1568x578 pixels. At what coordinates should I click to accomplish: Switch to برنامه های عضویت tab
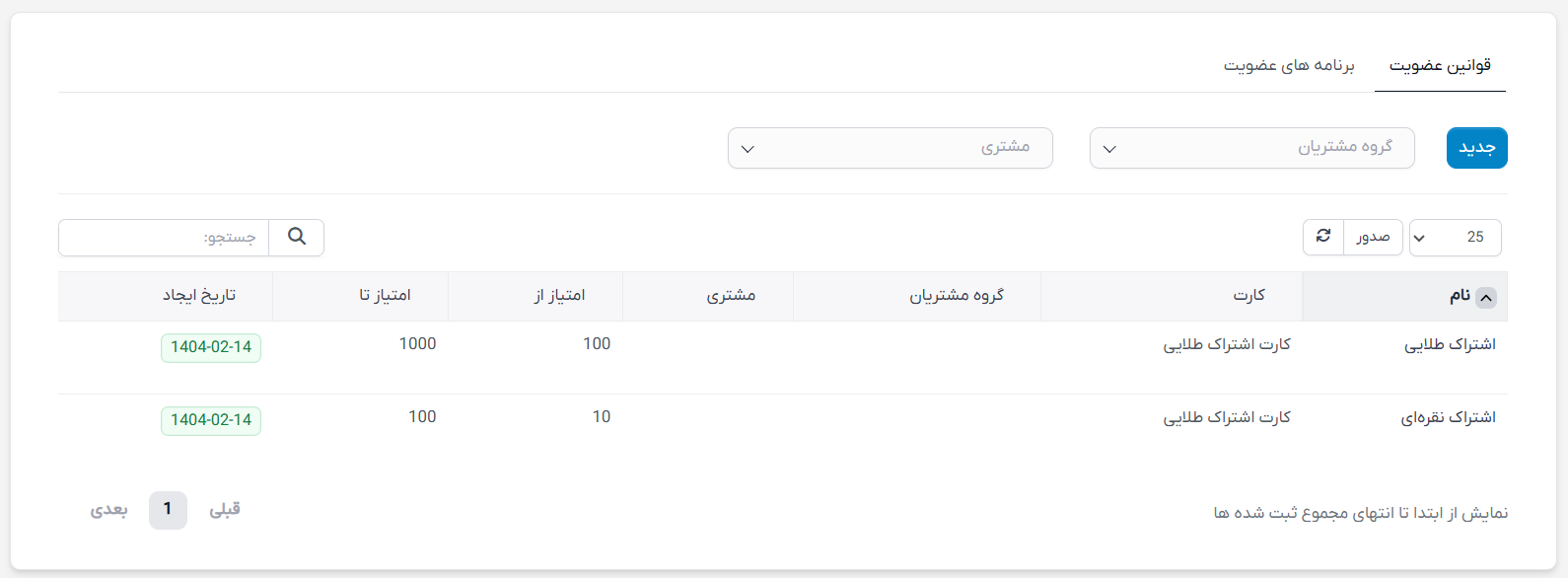[1289, 66]
